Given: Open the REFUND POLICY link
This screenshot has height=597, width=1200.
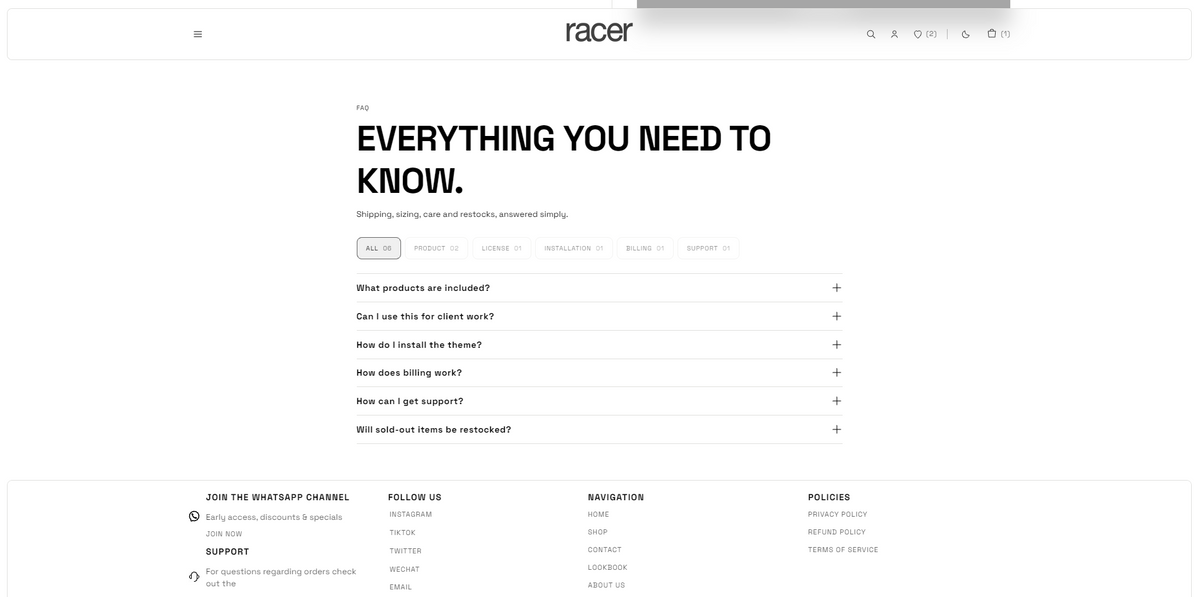Looking at the screenshot, I should pyautogui.click(x=837, y=532).
